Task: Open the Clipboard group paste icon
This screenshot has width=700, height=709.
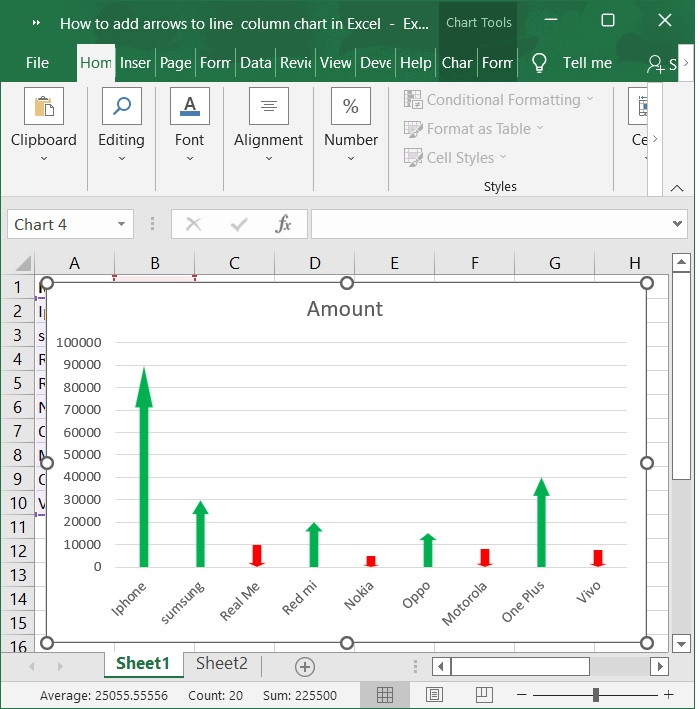Action: click(x=44, y=106)
